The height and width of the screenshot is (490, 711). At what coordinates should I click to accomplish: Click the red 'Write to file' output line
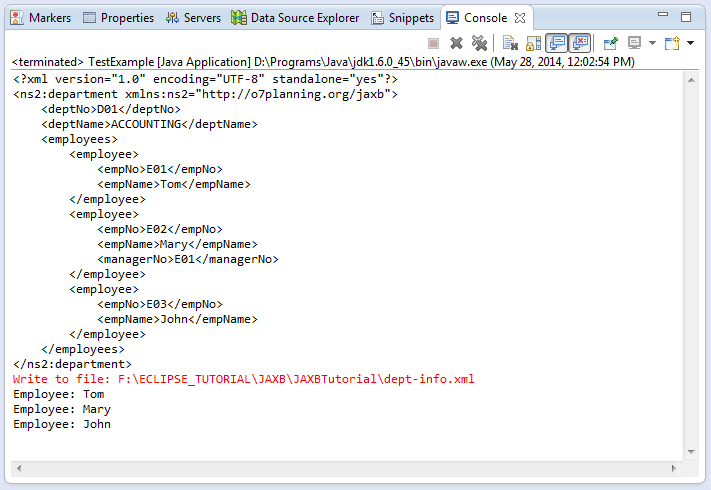click(243, 379)
